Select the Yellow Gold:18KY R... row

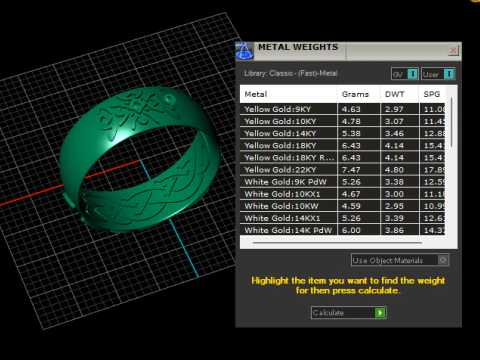[x=342, y=157]
